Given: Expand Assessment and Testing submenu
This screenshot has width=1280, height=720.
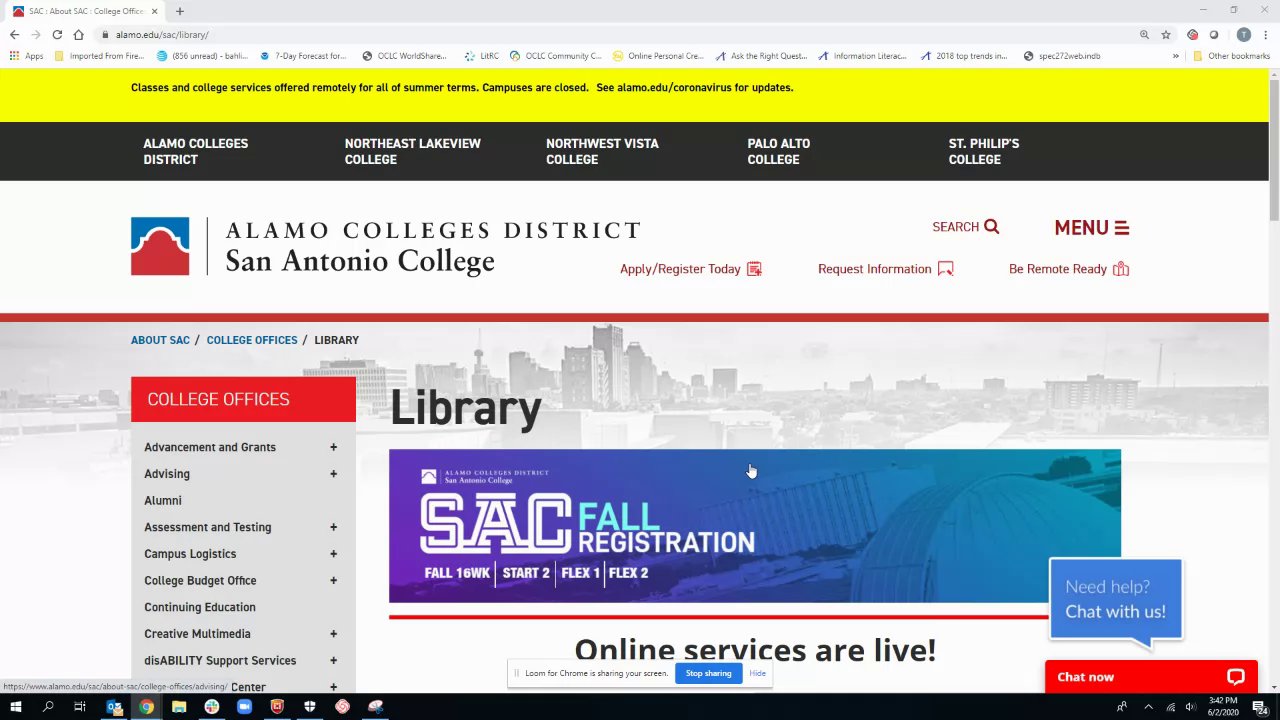Looking at the screenshot, I should (333, 527).
